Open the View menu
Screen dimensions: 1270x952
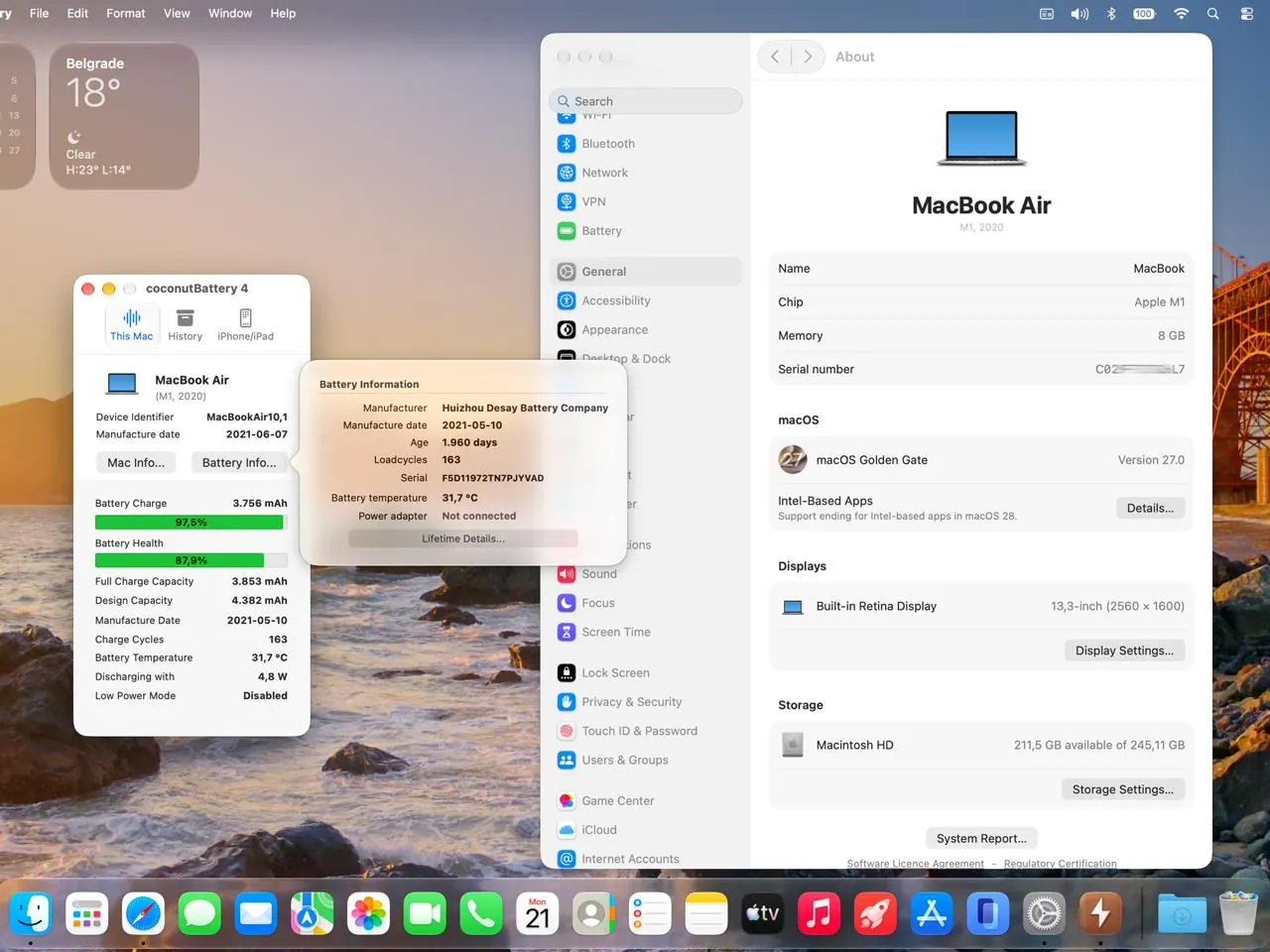(177, 13)
